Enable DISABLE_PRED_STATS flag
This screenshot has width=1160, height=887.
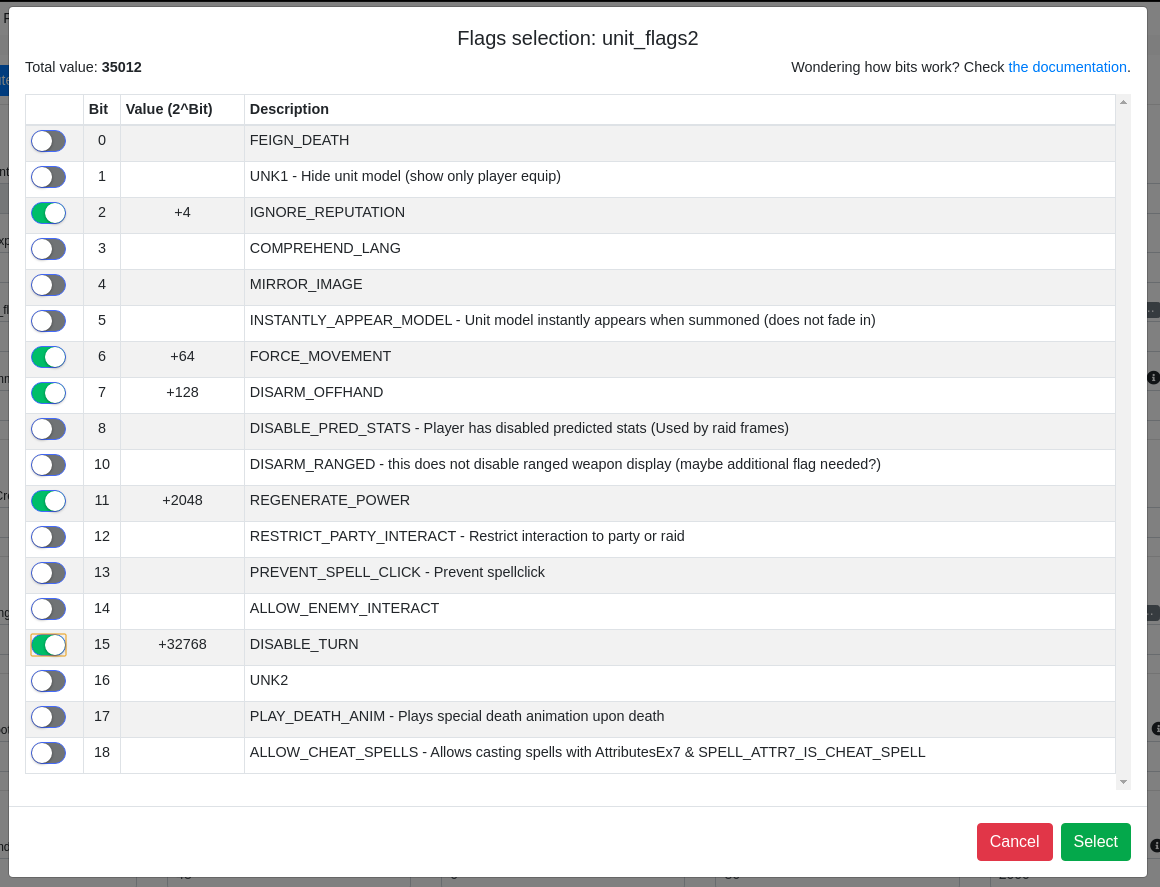click(47, 429)
